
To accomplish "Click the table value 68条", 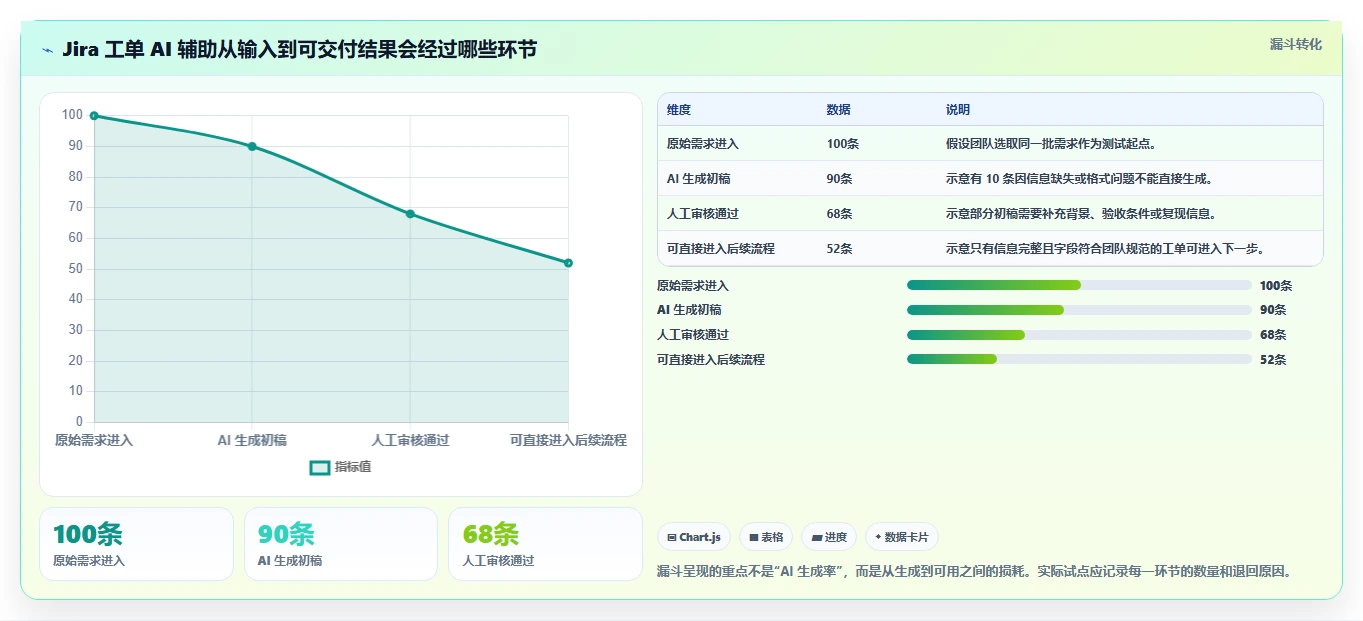I will click(840, 214).
